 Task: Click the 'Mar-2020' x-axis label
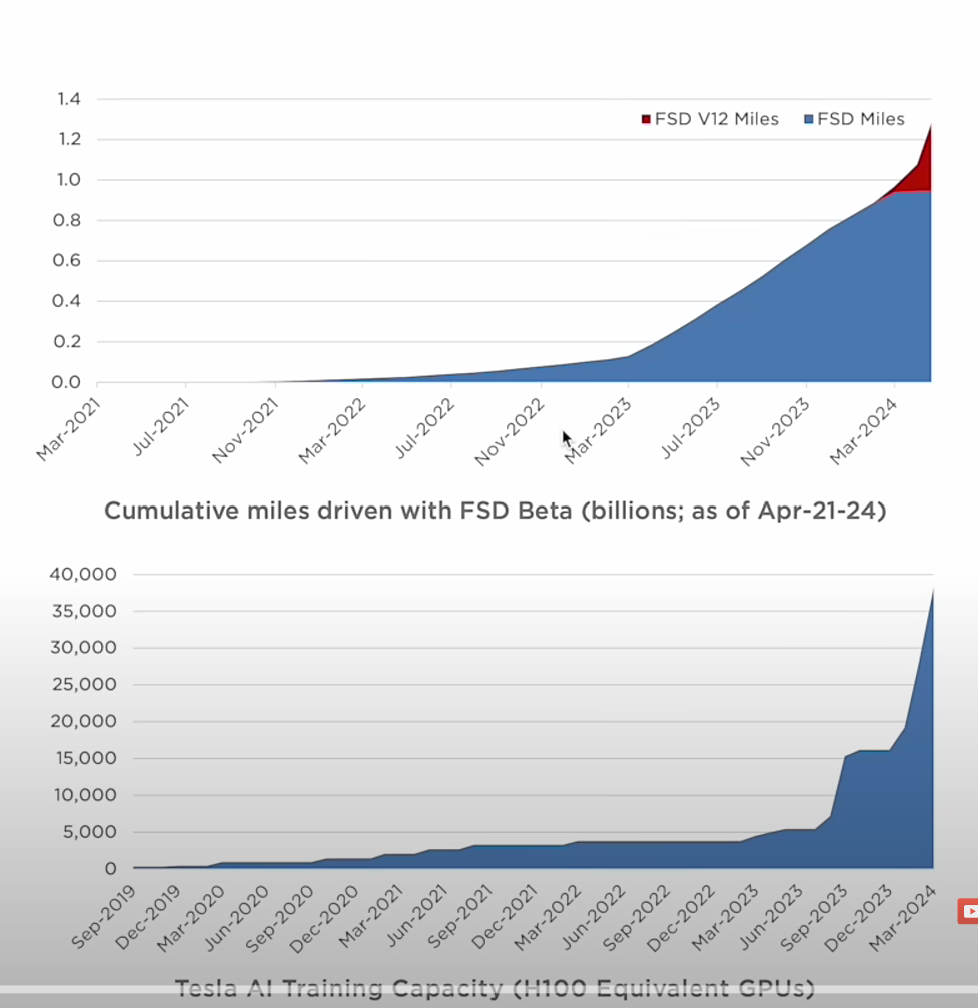pyautogui.click(x=191, y=918)
